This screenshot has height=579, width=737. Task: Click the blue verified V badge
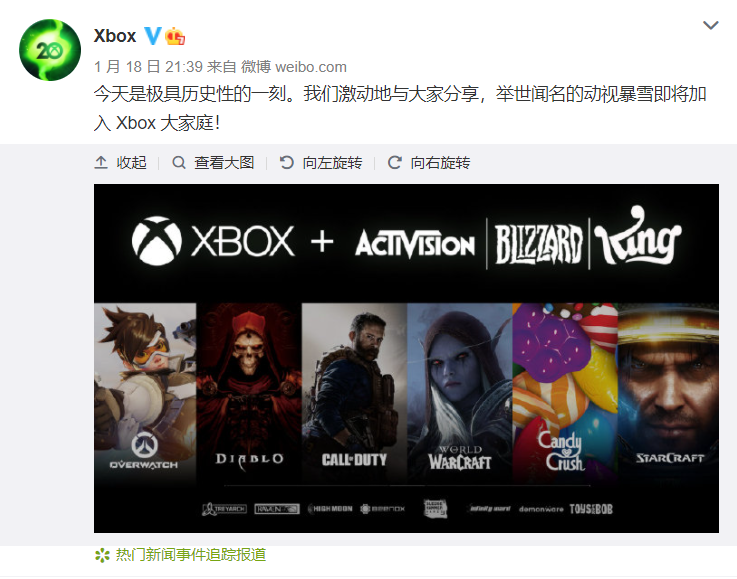coord(152,36)
